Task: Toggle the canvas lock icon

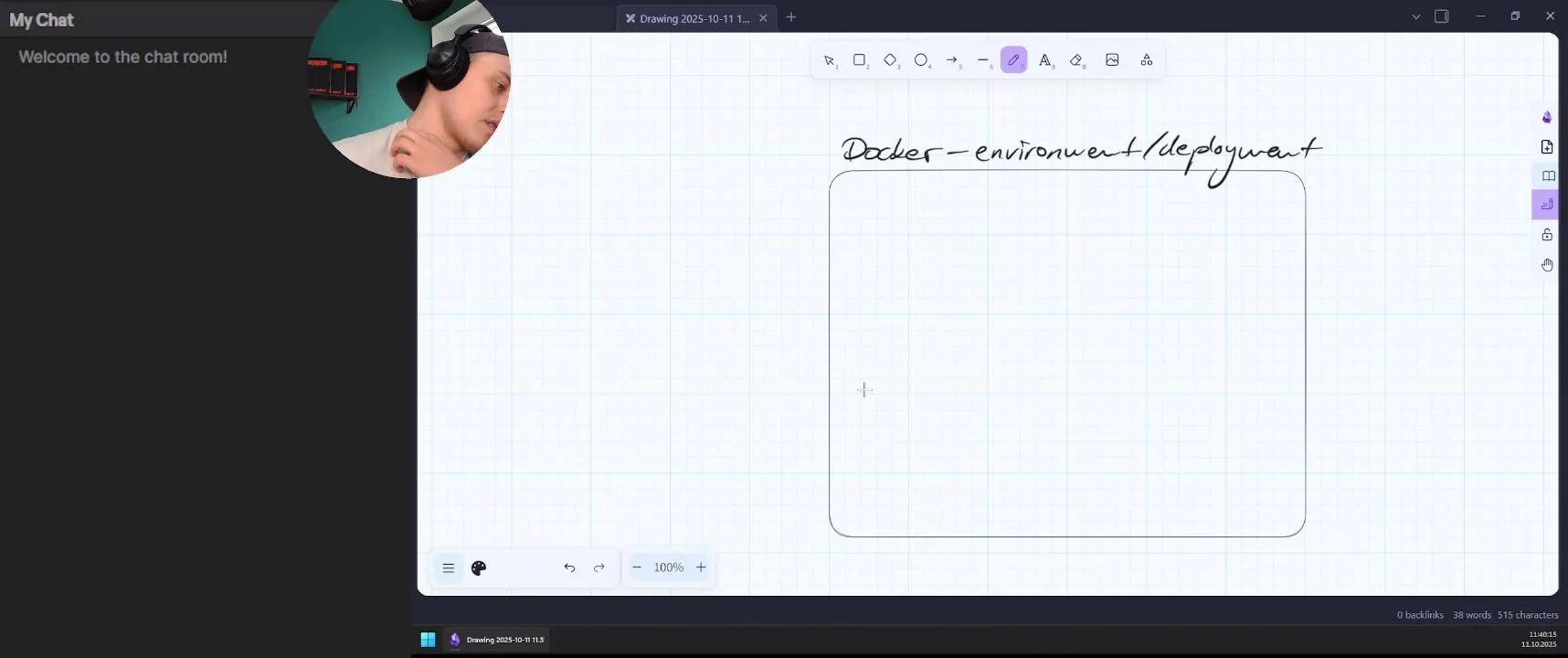Action: click(1547, 235)
